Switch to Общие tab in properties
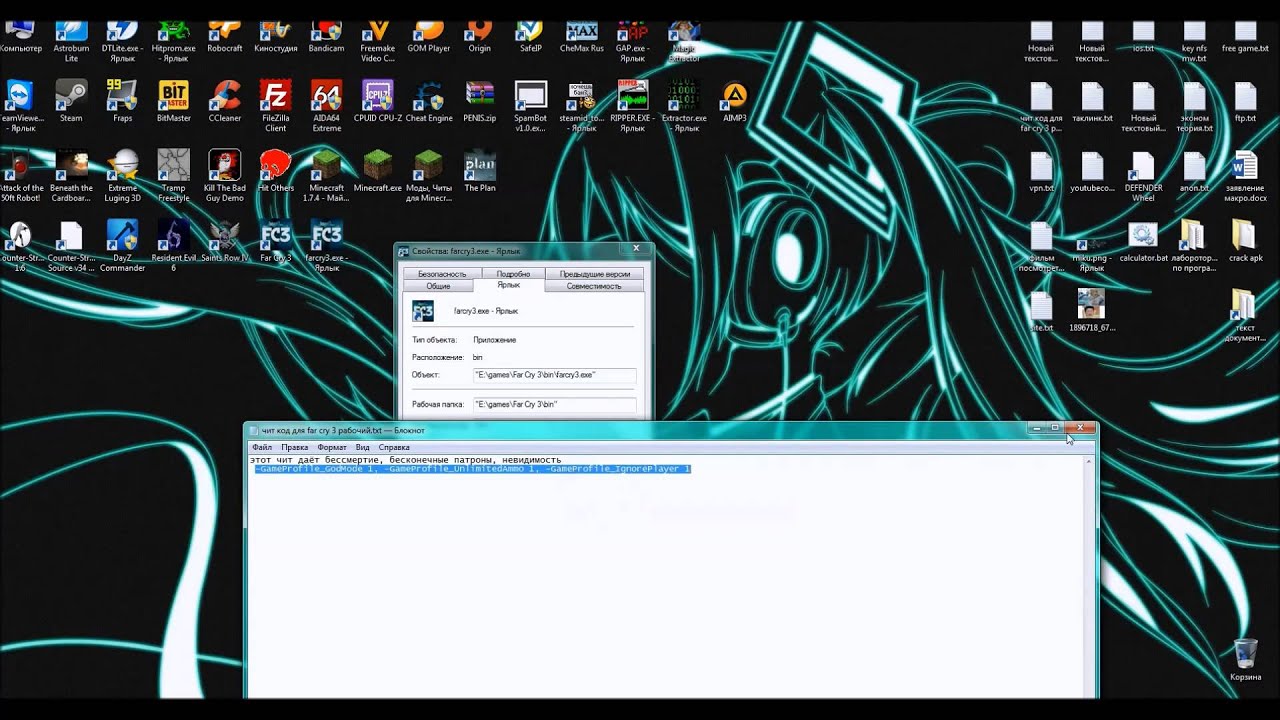Image resolution: width=1280 pixels, height=720 pixels. [x=438, y=286]
